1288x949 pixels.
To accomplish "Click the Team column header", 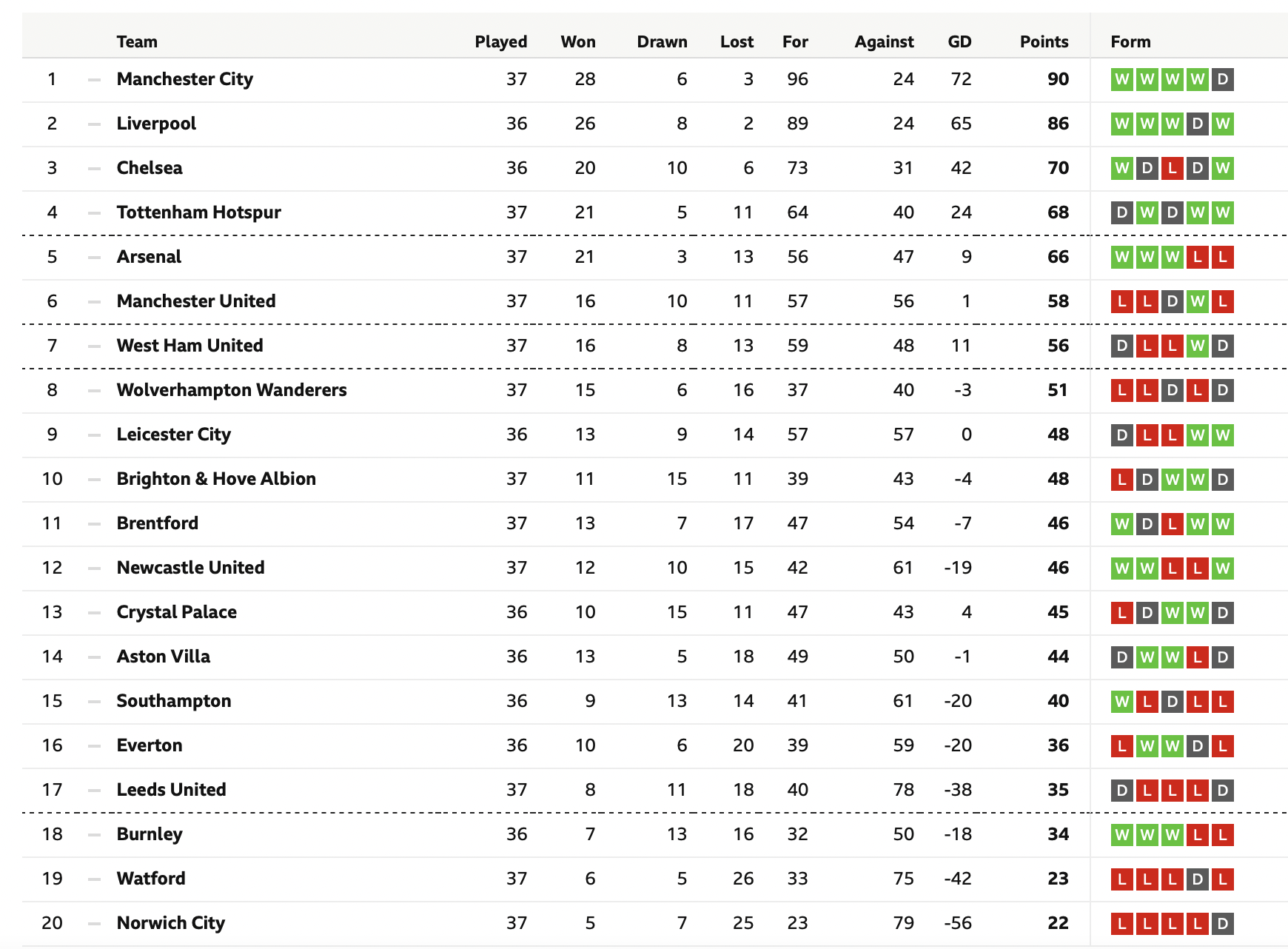I will [137, 41].
